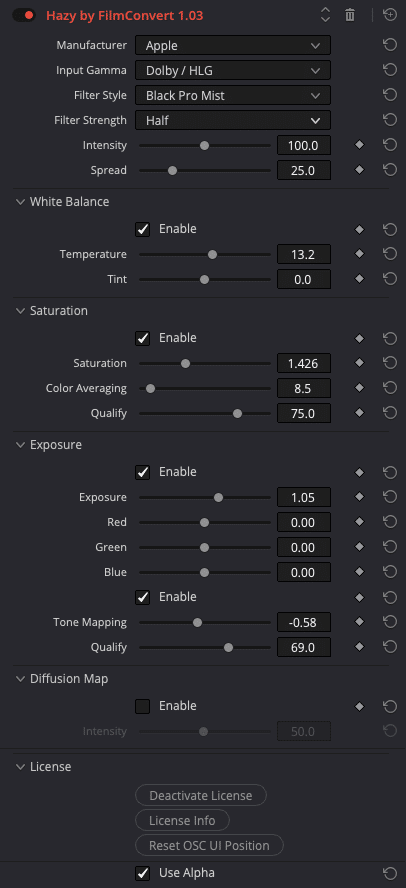
Task: Click the Hazy by FilmConvert 1.03 title
Action: pyautogui.click(x=125, y=16)
